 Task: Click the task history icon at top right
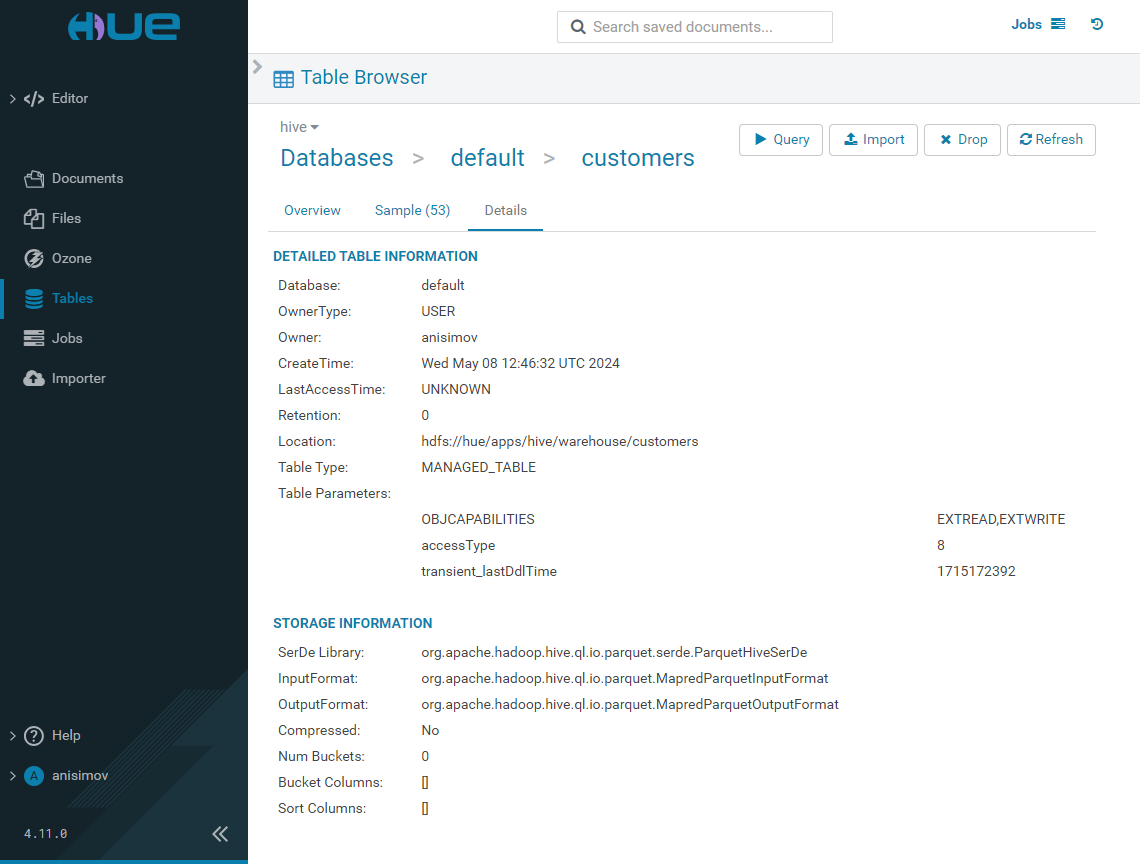pyautogui.click(x=1097, y=24)
